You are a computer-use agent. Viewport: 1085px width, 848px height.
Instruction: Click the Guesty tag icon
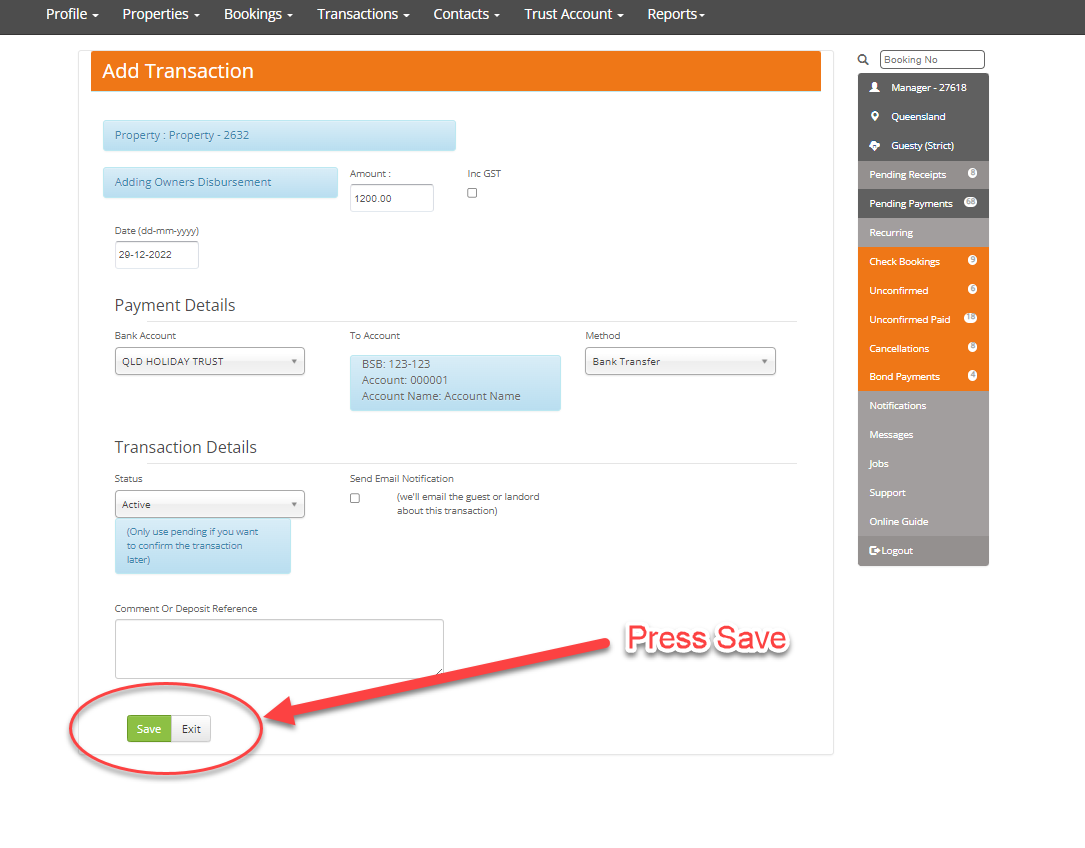(x=875, y=146)
